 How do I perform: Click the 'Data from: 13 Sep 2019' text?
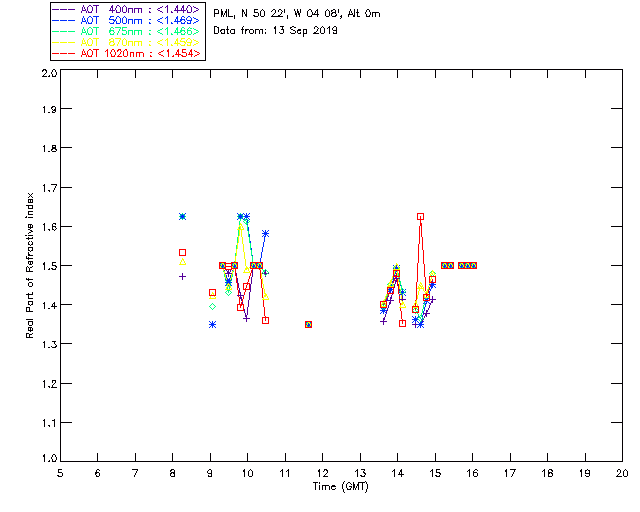tap(276, 31)
